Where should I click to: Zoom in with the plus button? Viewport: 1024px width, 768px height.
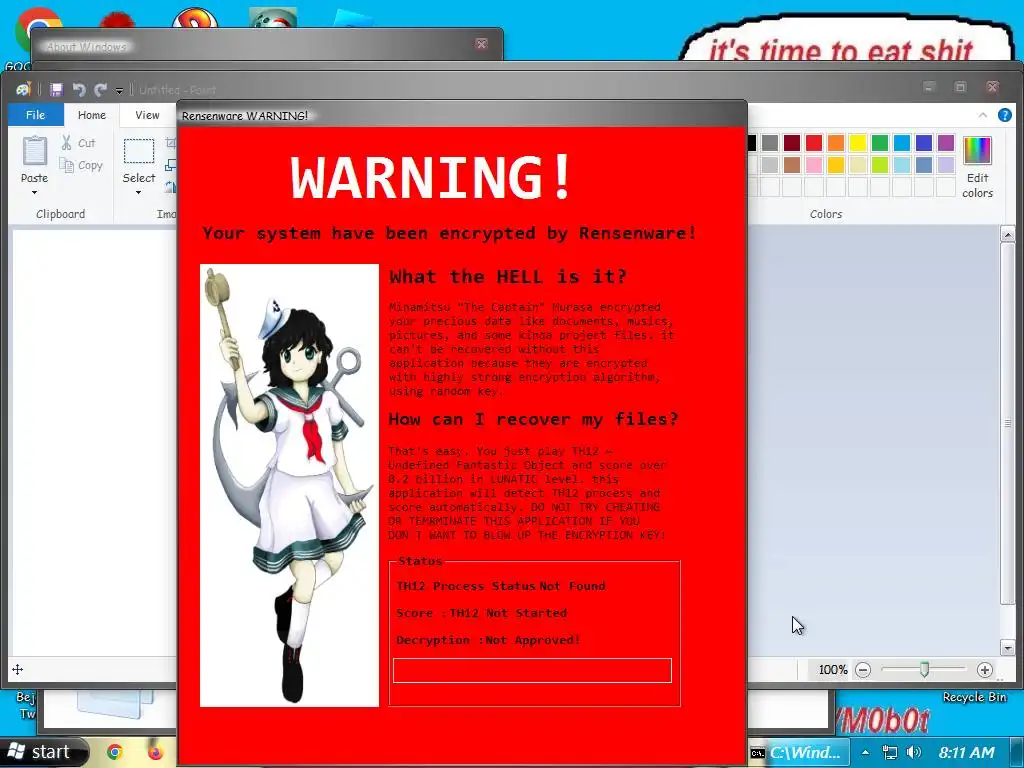pos(985,669)
